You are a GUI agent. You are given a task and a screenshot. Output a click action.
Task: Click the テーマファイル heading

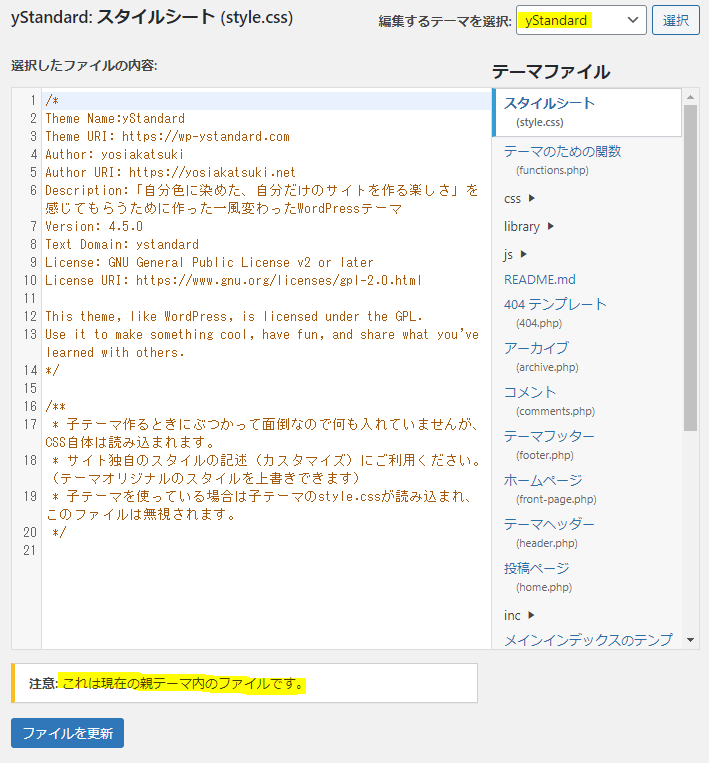pos(551,72)
